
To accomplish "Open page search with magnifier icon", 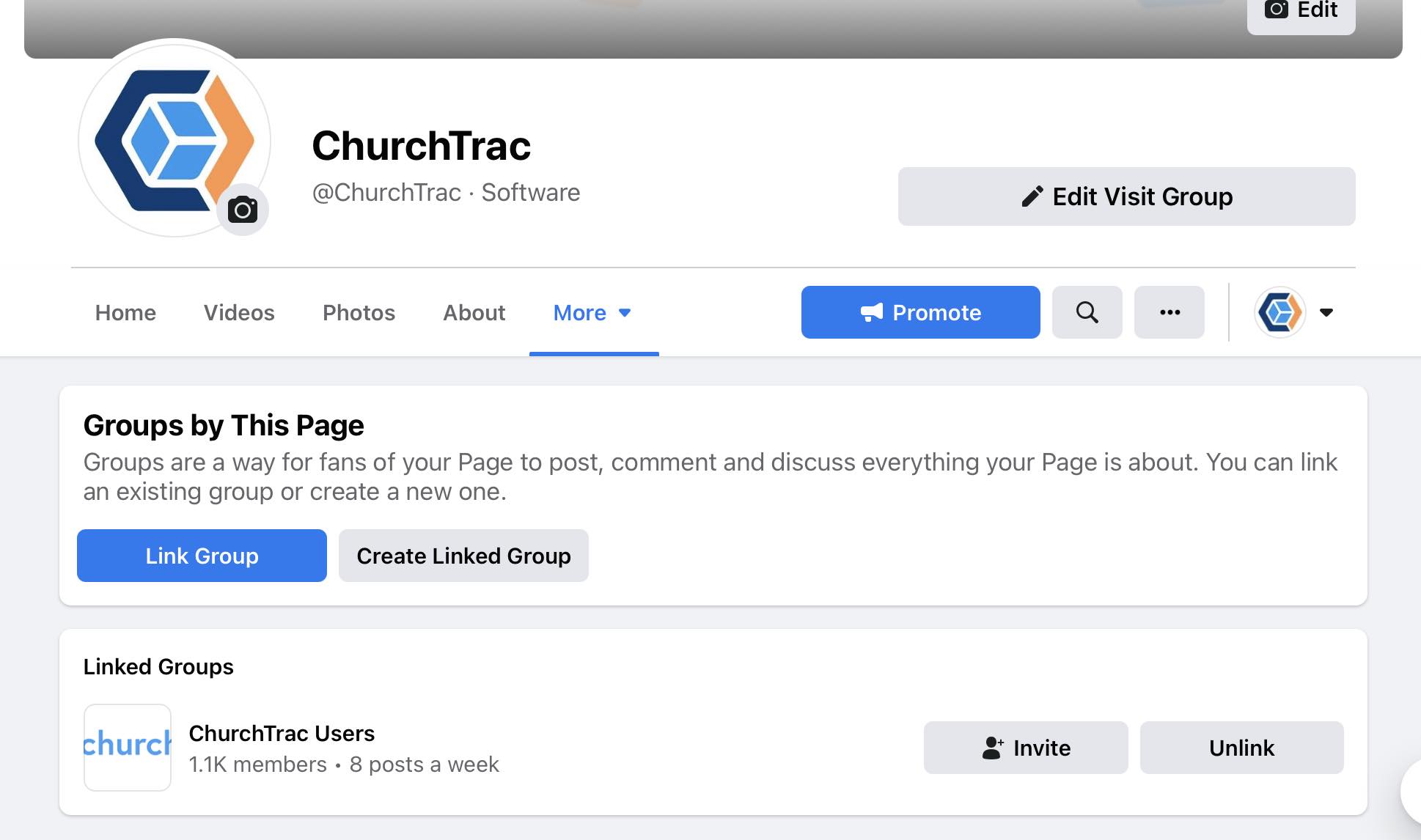I will point(1087,312).
